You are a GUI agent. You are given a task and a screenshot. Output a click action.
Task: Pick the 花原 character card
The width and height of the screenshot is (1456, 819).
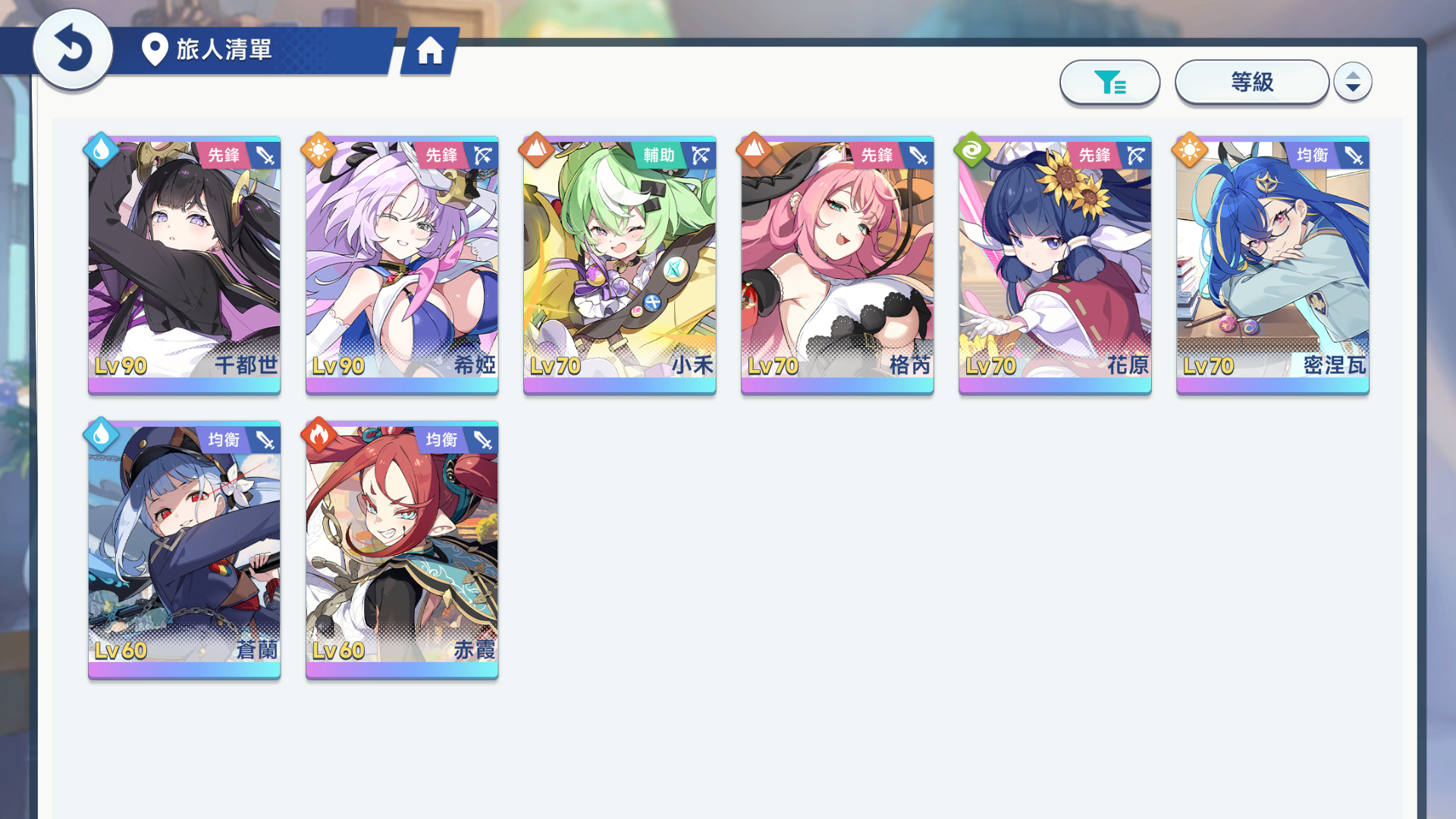pyautogui.click(x=1055, y=265)
